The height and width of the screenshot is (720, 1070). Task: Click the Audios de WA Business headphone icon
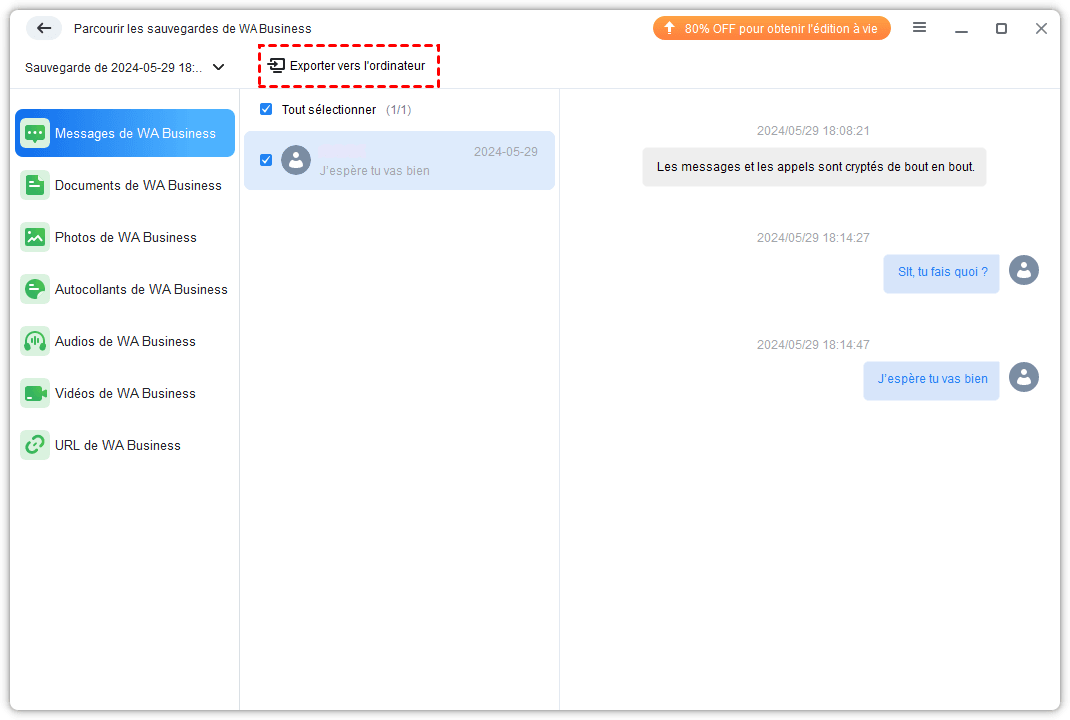point(35,341)
